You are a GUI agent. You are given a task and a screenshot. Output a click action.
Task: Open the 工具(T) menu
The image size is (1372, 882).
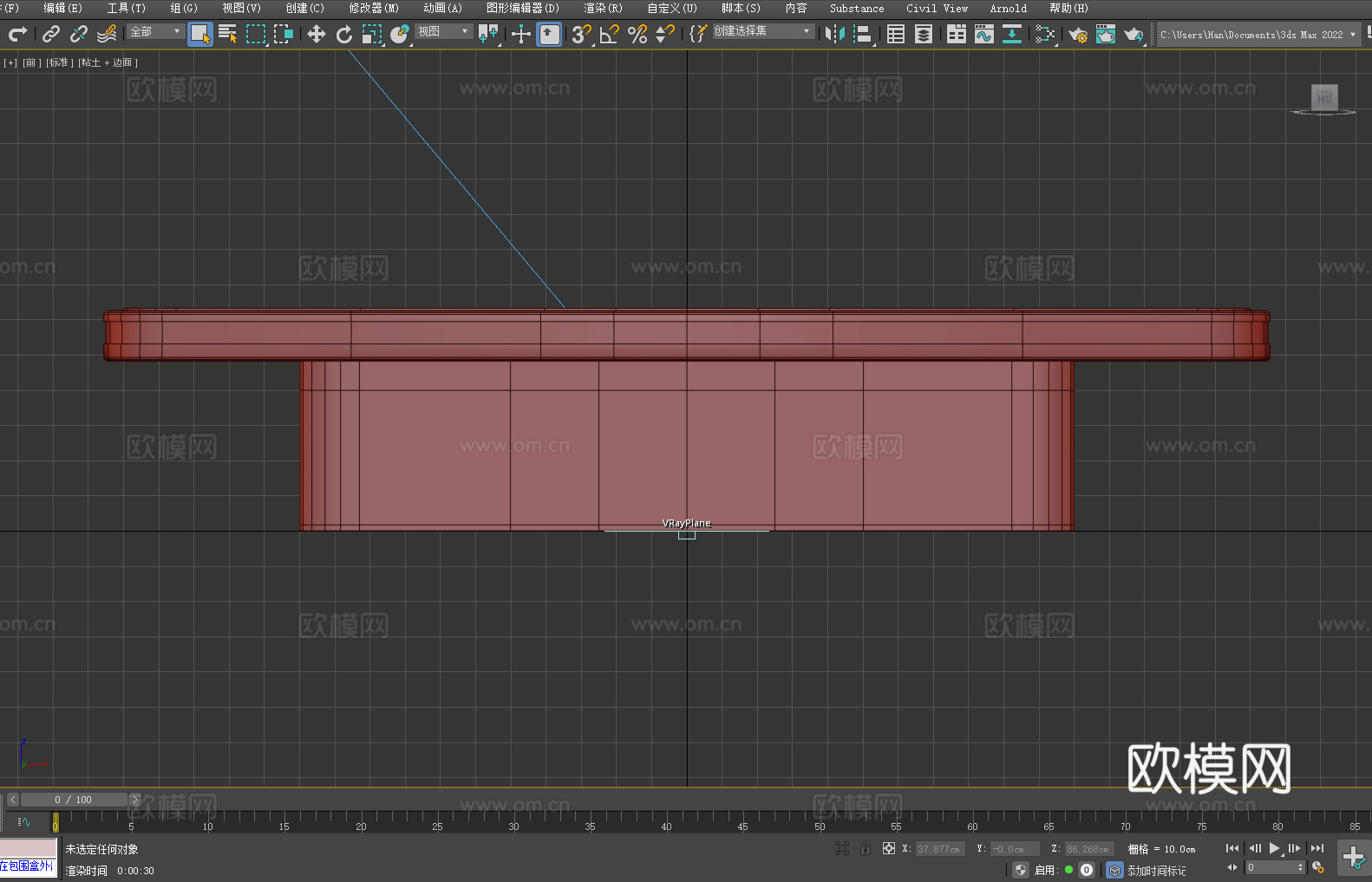pos(127,9)
